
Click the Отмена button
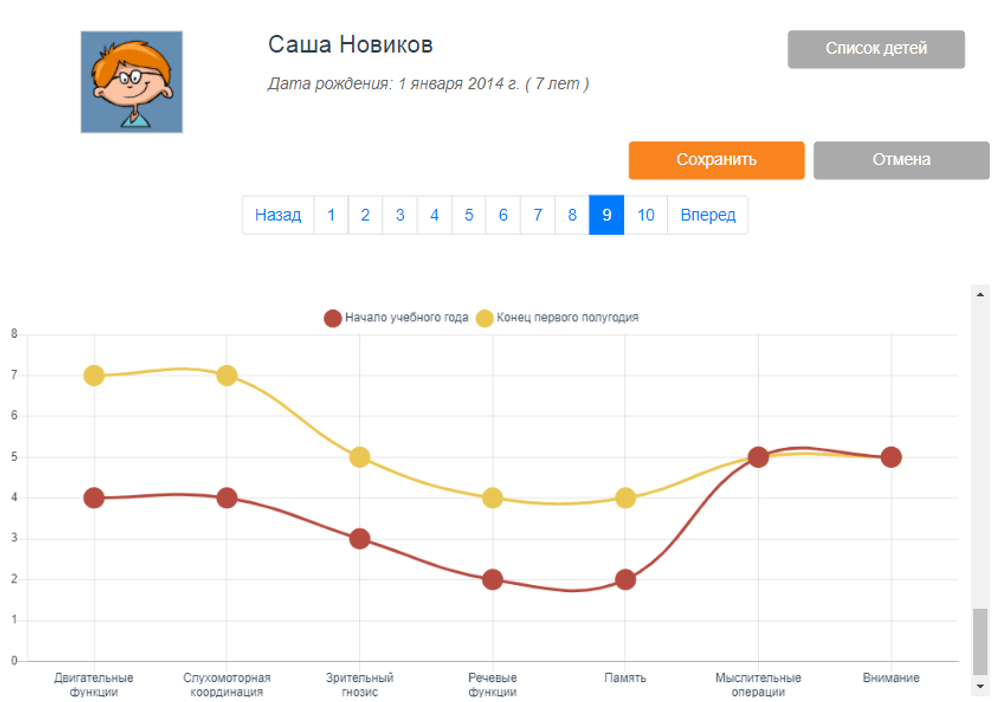click(x=901, y=160)
